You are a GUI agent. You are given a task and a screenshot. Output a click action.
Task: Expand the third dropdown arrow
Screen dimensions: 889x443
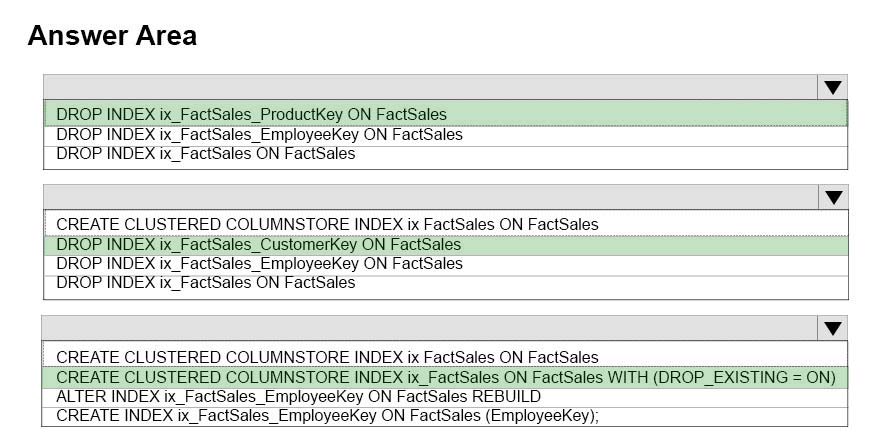832,329
